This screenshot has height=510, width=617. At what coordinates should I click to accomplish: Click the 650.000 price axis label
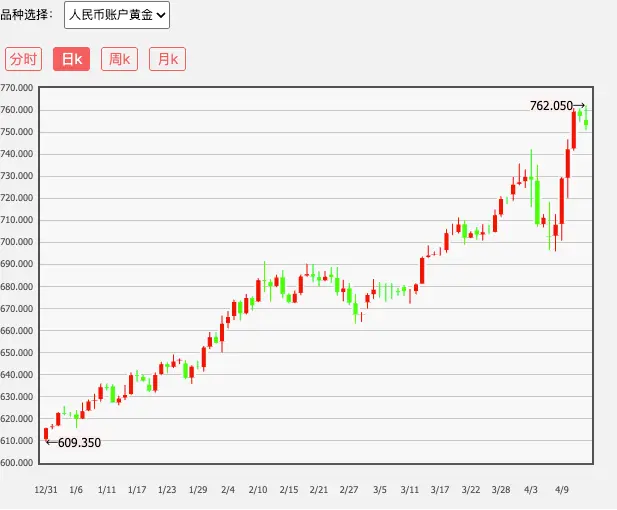point(18,353)
